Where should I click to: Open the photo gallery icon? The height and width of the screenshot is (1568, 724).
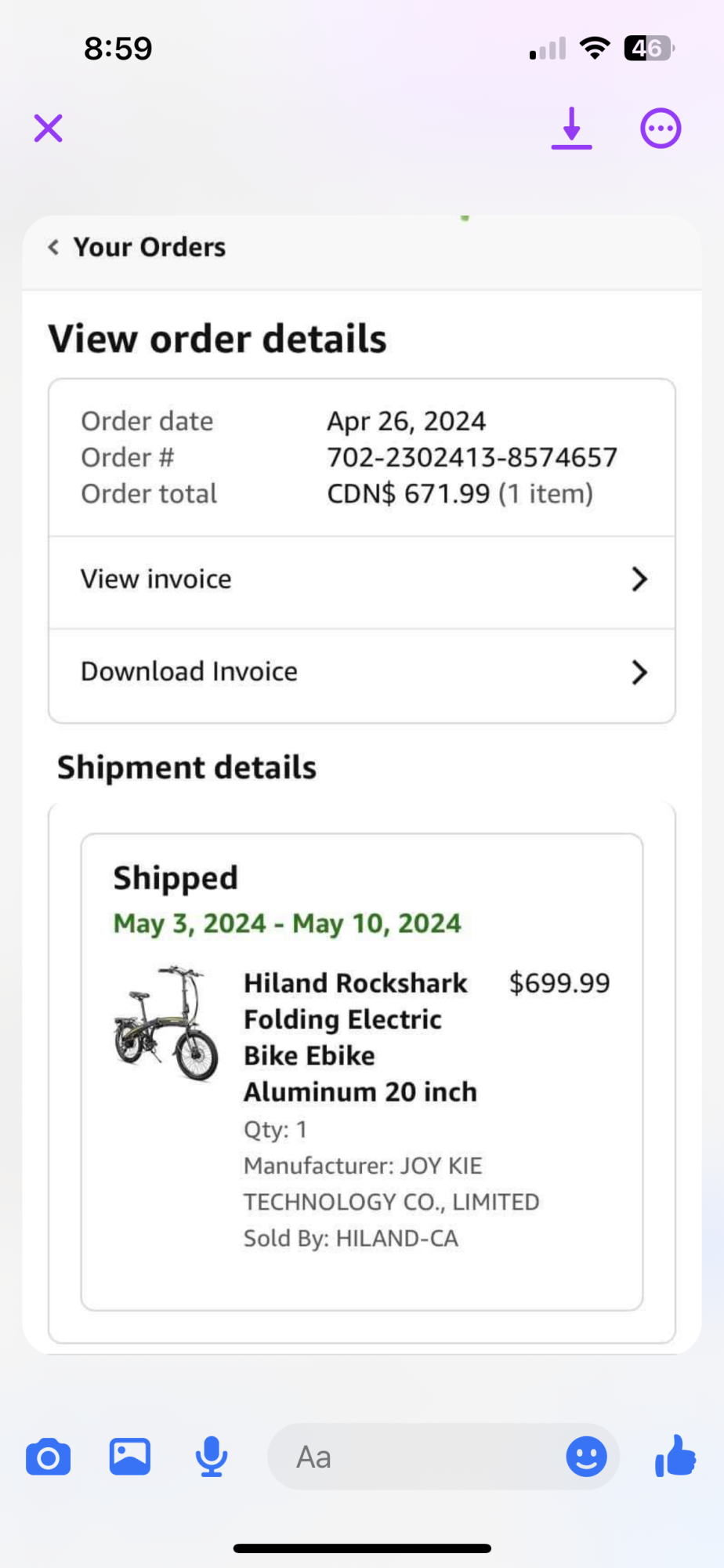pyautogui.click(x=130, y=1457)
